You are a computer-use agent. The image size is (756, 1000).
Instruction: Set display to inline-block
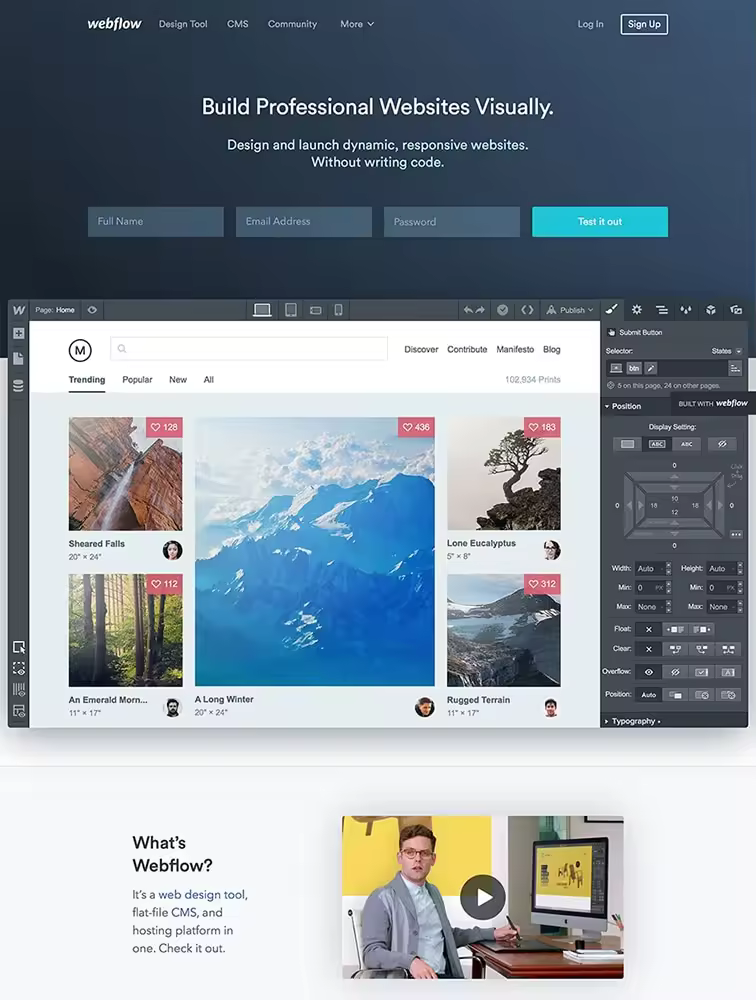coord(657,444)
